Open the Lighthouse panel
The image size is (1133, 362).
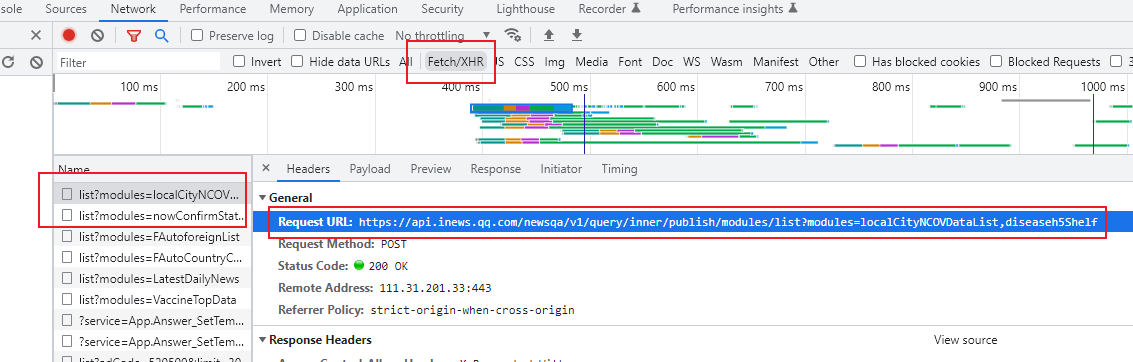tap(525, 9)
